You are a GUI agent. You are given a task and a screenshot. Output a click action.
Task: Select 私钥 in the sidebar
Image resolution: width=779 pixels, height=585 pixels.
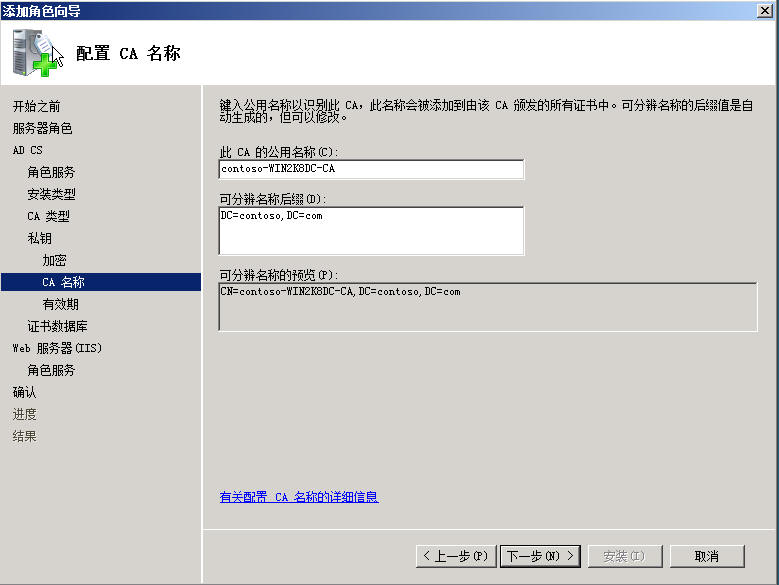pos(39,238)
